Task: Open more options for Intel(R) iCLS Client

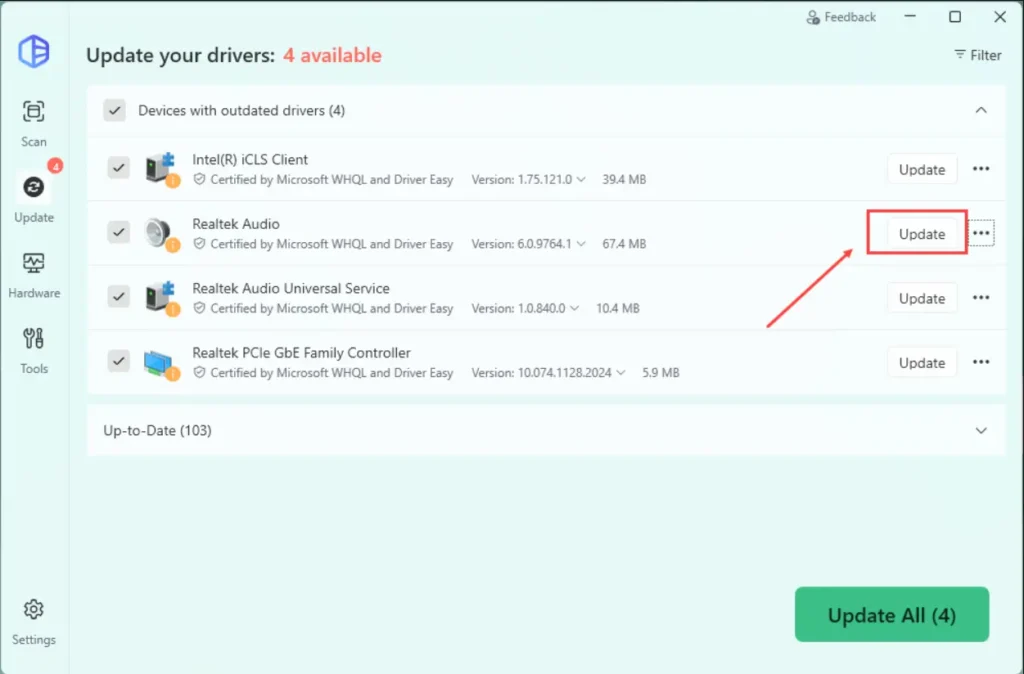Action: [x=981, y=169]
